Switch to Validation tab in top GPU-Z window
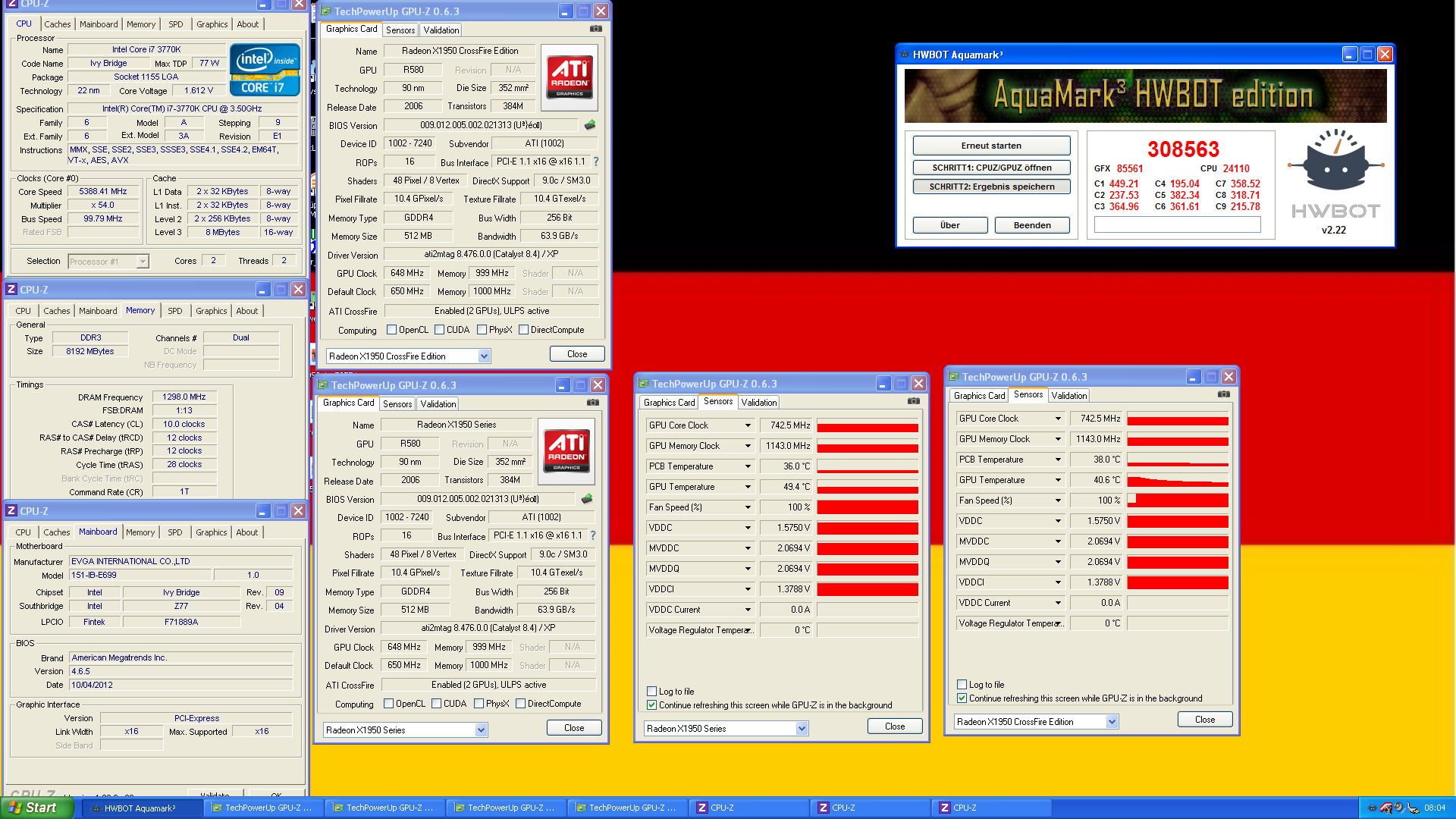1456x819 pixels. pyautogui.click(x=441, y=30)
